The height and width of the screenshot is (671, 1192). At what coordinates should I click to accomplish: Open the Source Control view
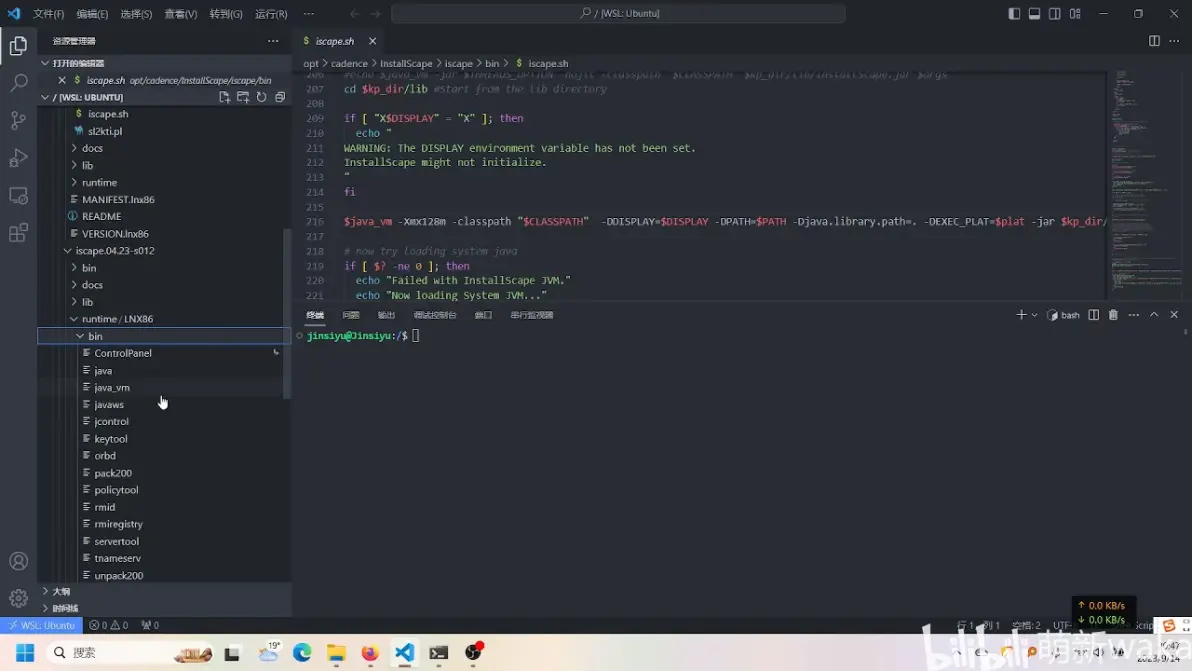(18, 120)
